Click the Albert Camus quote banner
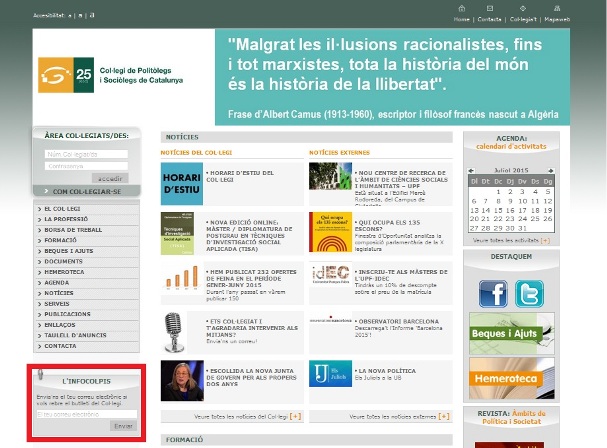This screenshot has height=448, width=607. [x=393, y=77]
